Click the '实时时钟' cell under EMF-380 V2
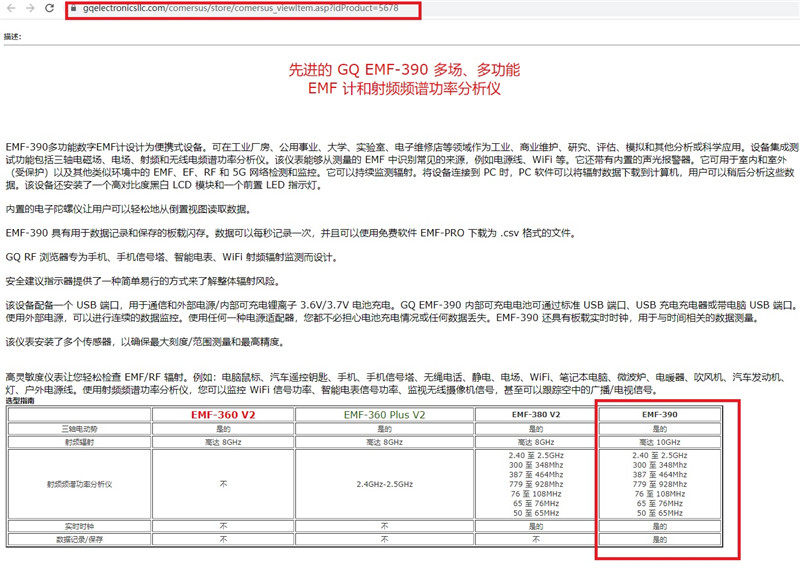 pyautogui.click(x=536, y=526)
